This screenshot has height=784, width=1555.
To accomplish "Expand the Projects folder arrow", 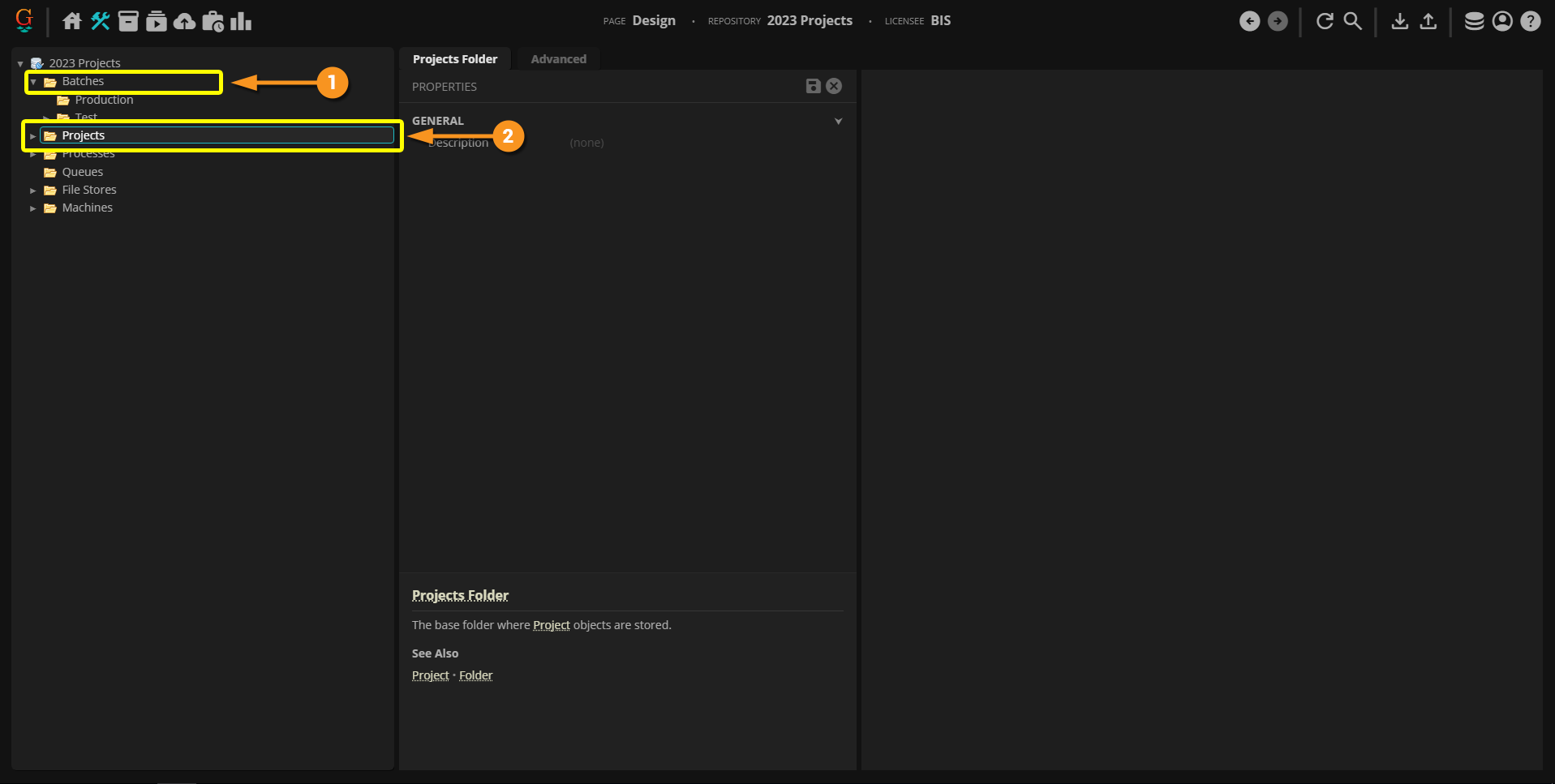I will [x=32, y=136].
